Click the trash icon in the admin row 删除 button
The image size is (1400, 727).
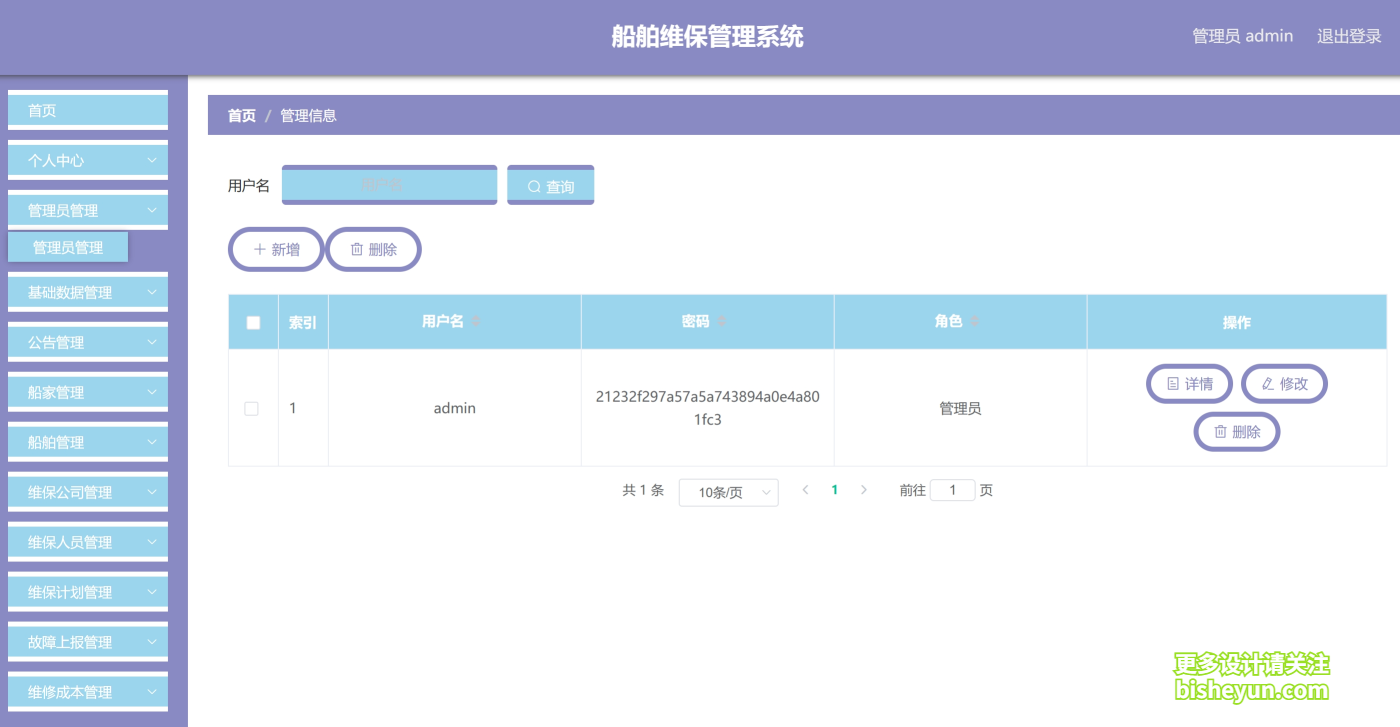[x=1220, y=432]
